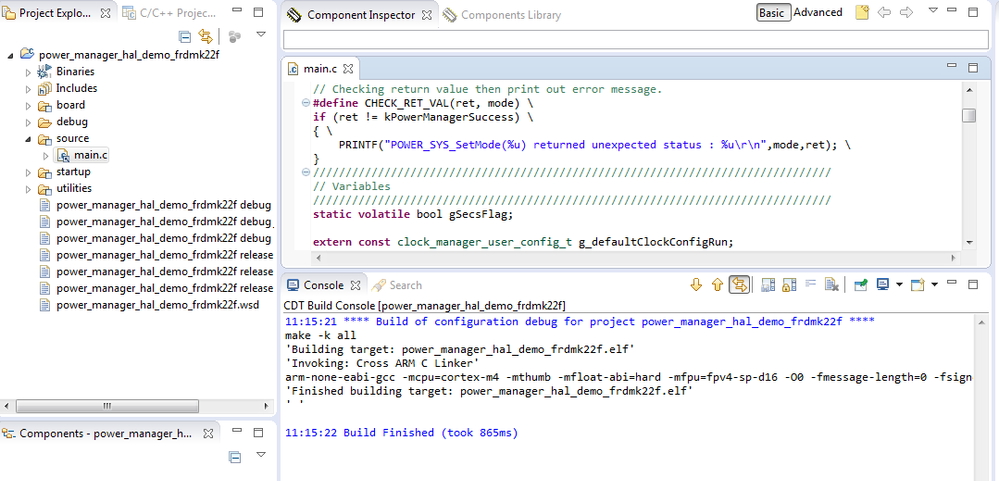Clear the Console output
The image size is (999, 481).
pyautogui.click(x=831, y=284)
